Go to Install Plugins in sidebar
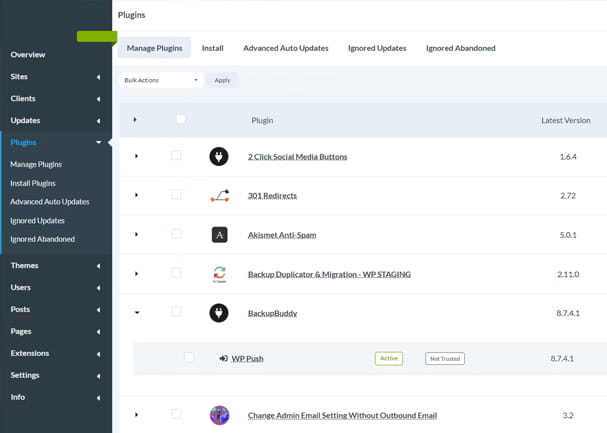 [33, 183]
